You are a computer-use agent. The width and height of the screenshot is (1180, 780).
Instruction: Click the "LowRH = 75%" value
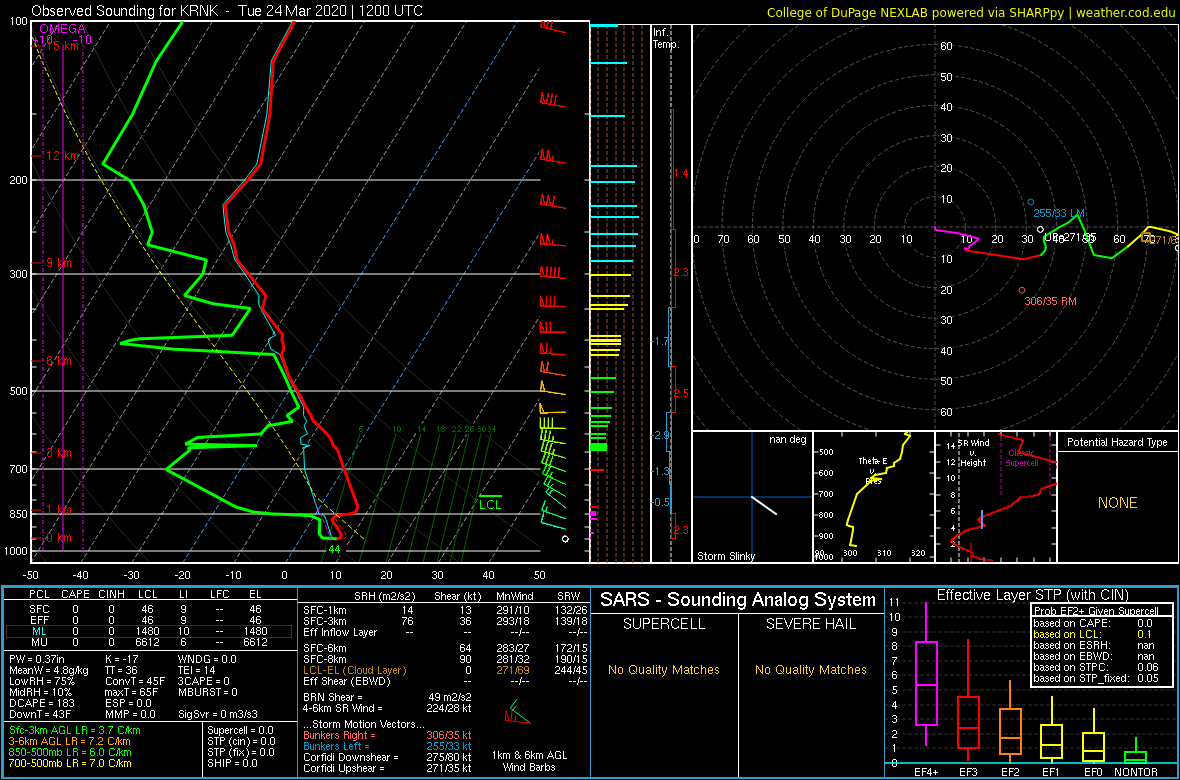pyautogui.click(x=39, y=683)
